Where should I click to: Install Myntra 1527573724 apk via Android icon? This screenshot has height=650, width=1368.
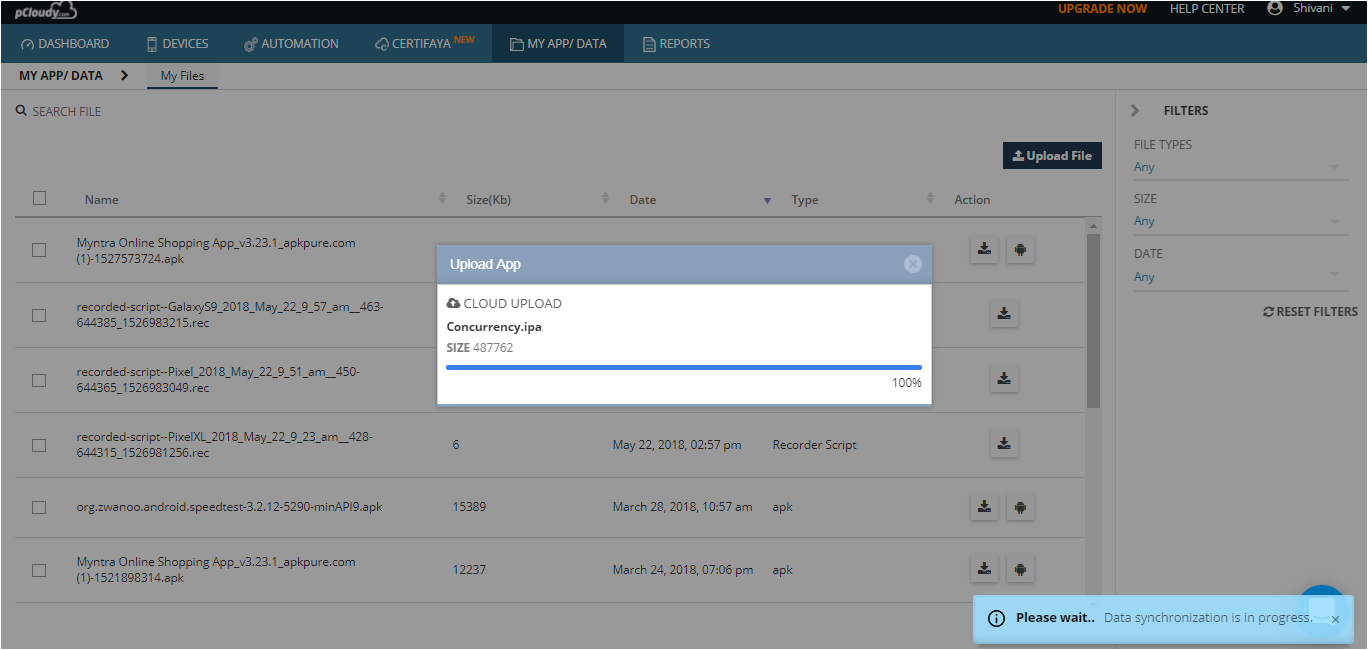(1020, 250)
